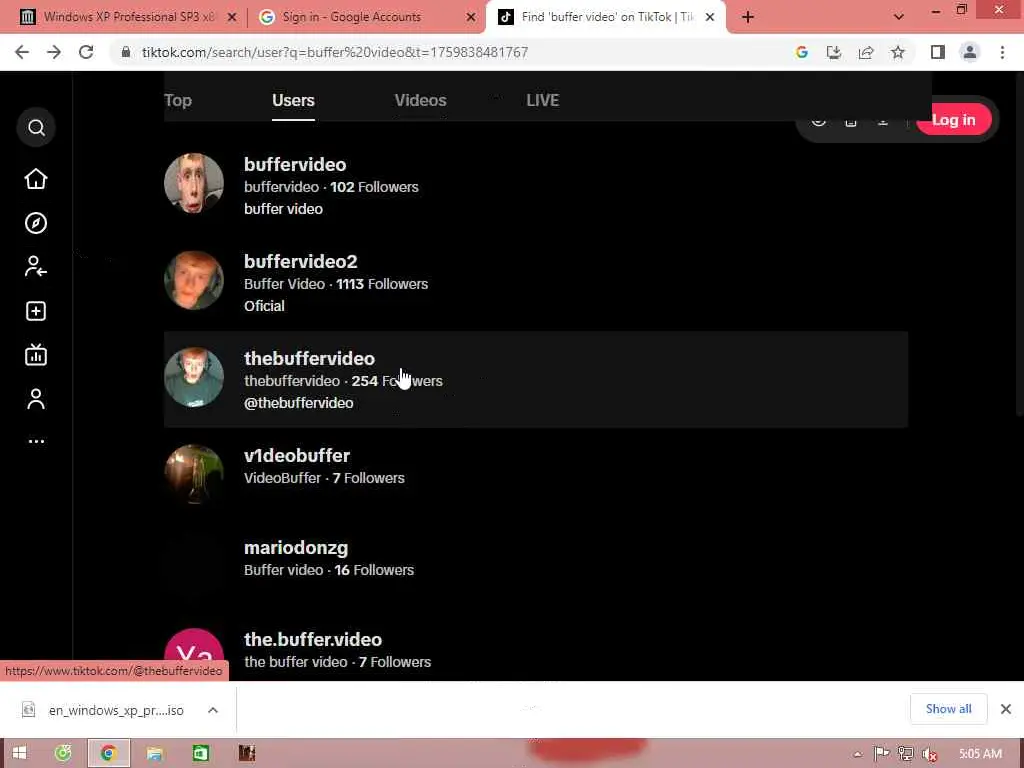Open tab search chevron in title bar

point(899,17)
